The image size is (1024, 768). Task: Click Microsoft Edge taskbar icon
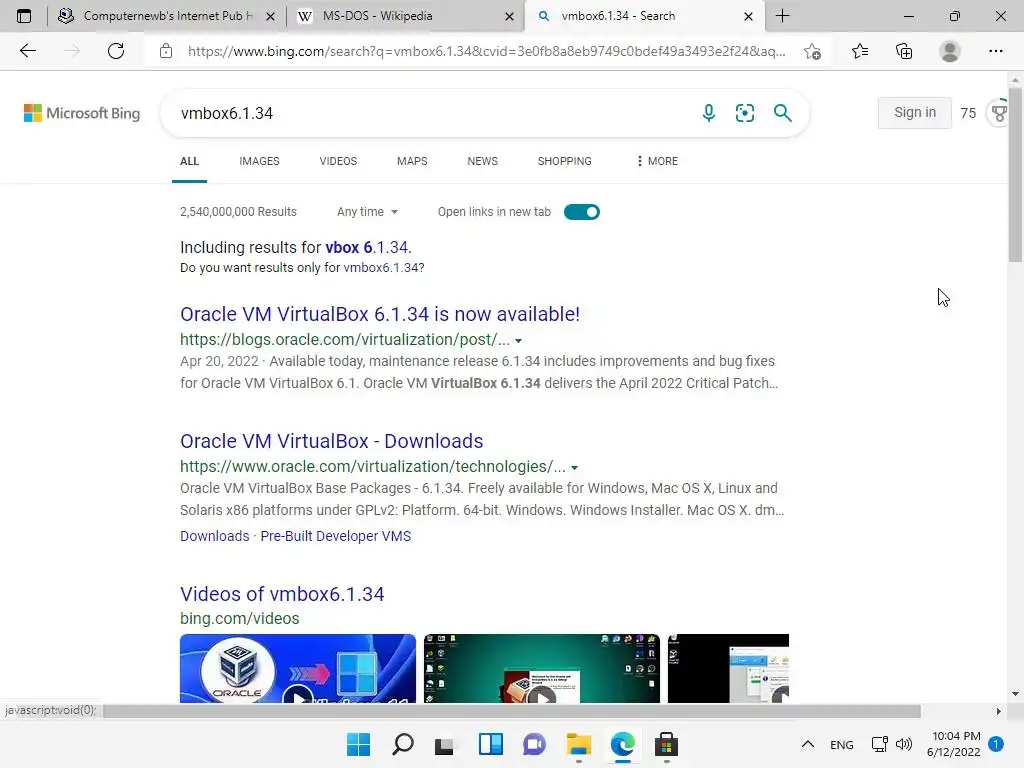622,744
